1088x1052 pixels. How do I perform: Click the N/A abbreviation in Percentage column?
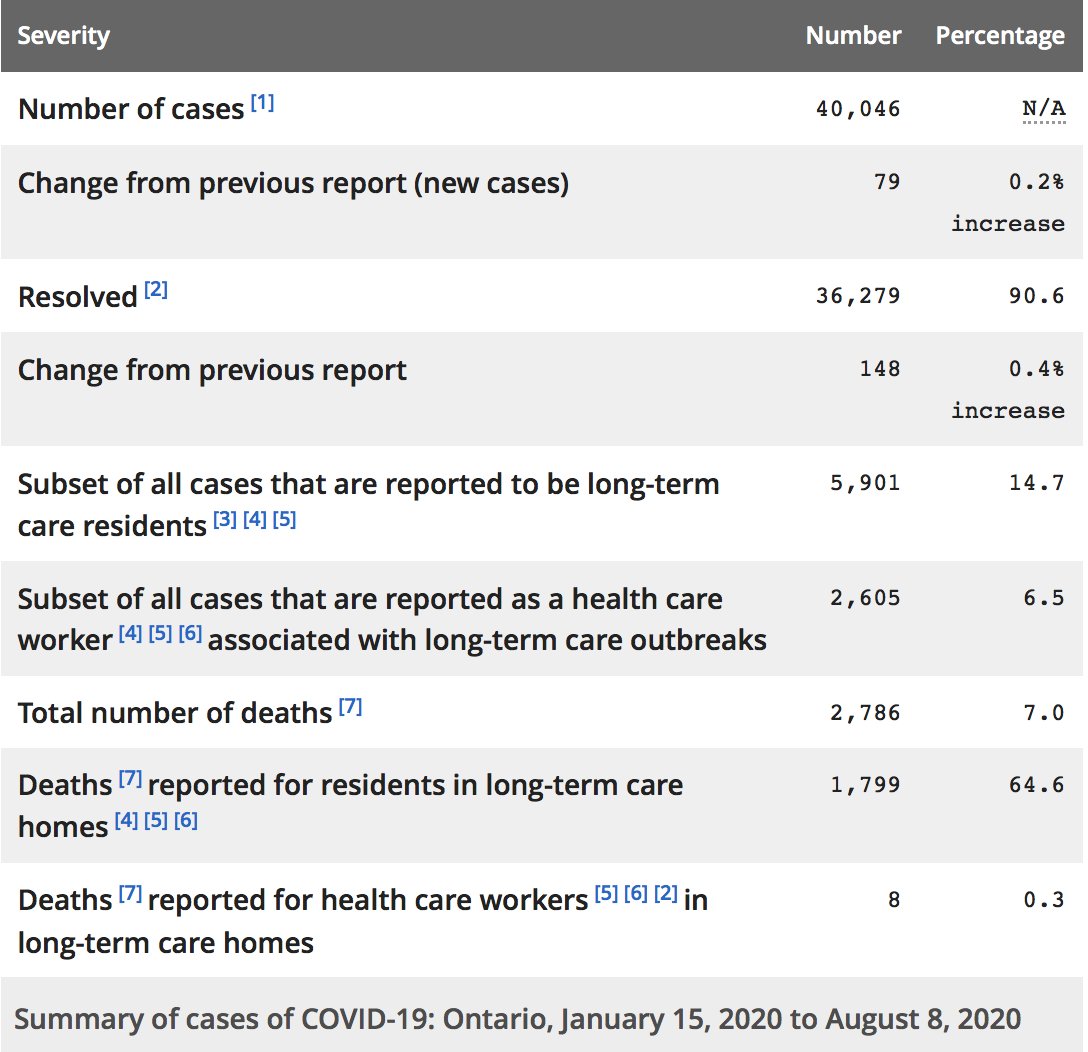1044,109
